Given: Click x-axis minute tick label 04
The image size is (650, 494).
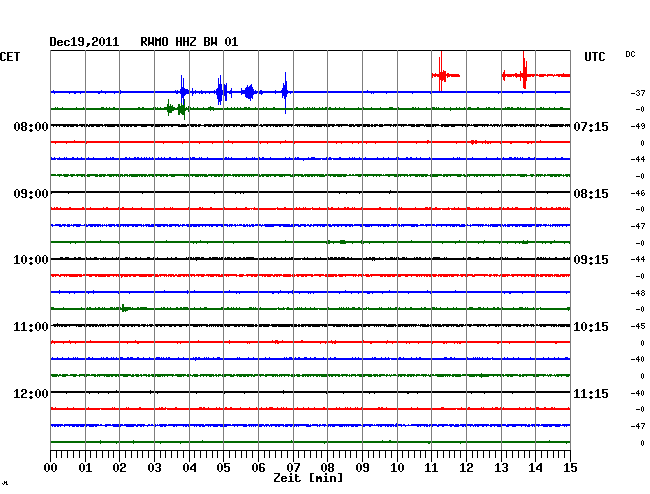Looking at the screenshot, I should tap(189, 467).
